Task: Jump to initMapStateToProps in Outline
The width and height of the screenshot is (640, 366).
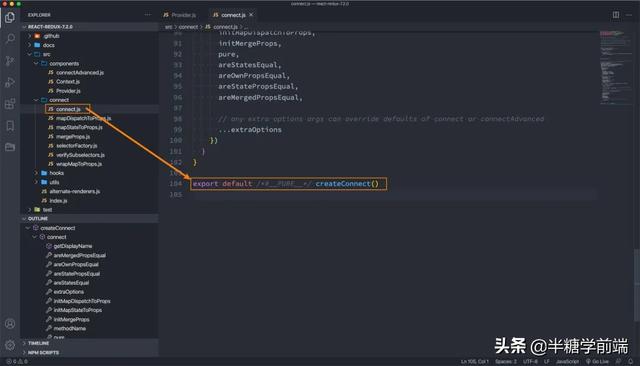Action: (x=78, y=310)
